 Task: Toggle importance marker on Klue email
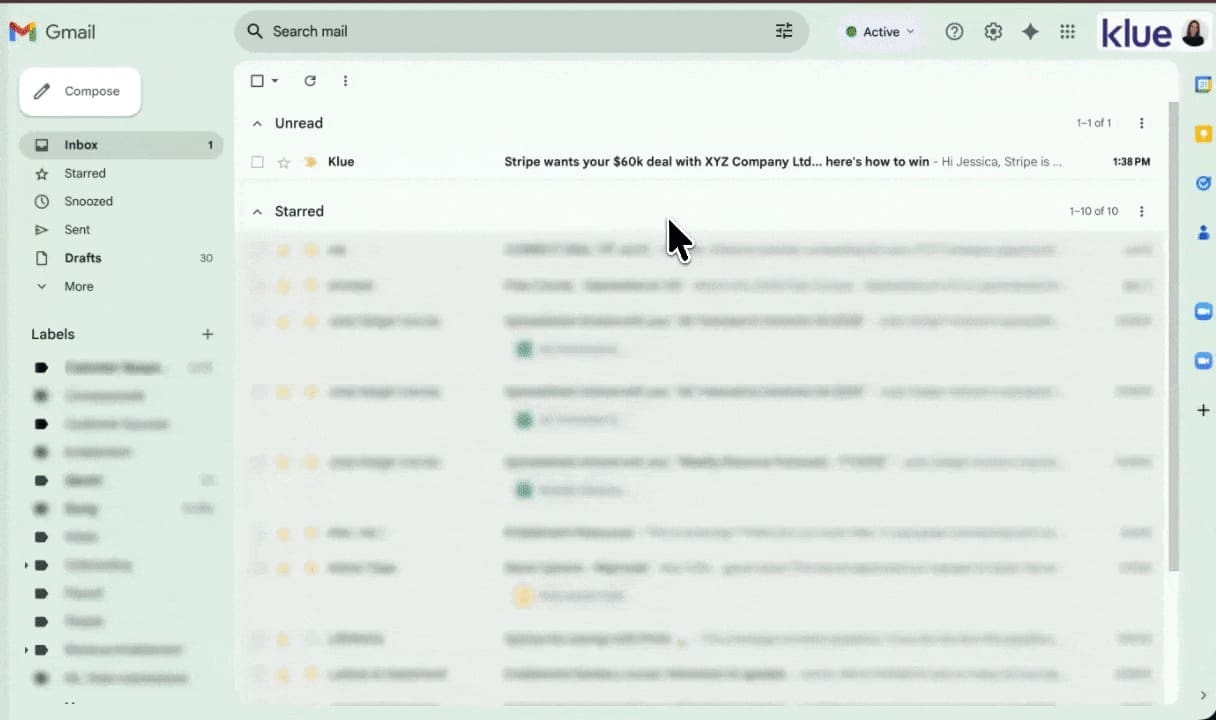point(310,162)
